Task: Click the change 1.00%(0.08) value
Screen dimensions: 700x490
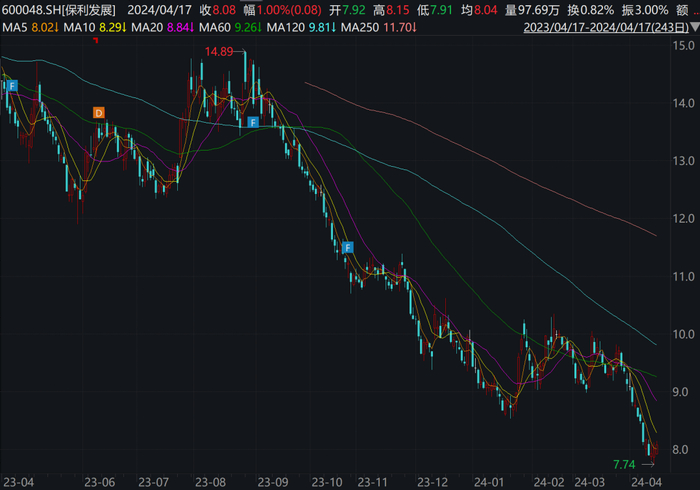Action: coord(289,10)
